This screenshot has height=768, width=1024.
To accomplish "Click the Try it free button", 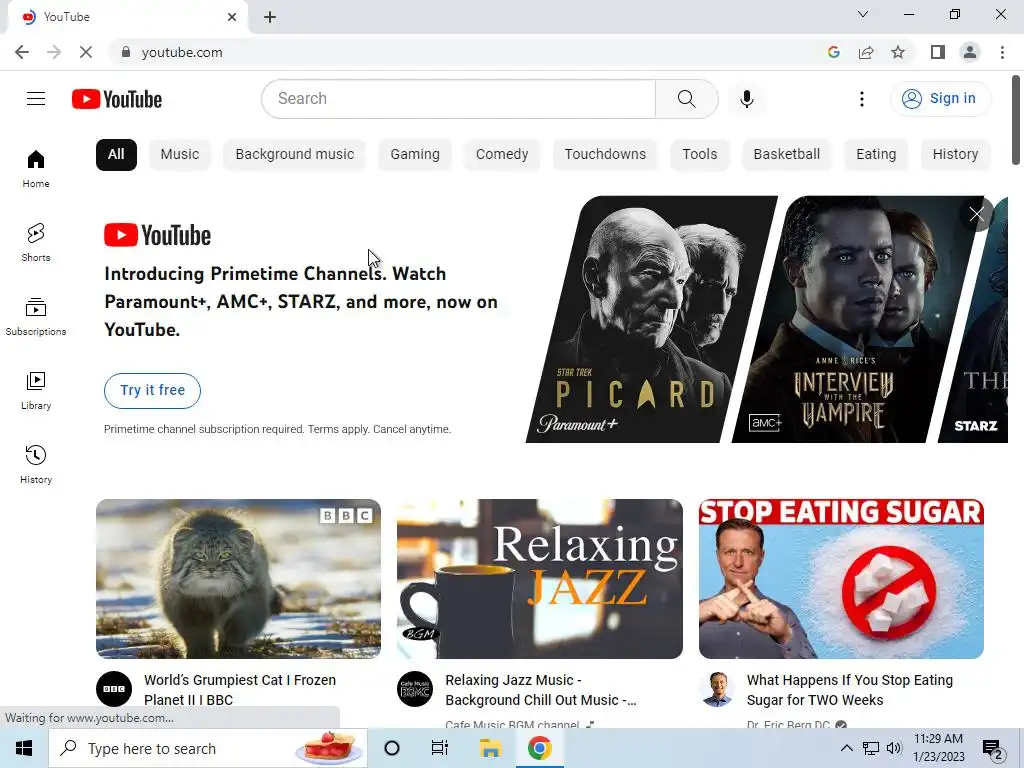I will pyautogui.click(x=152, y=391).
